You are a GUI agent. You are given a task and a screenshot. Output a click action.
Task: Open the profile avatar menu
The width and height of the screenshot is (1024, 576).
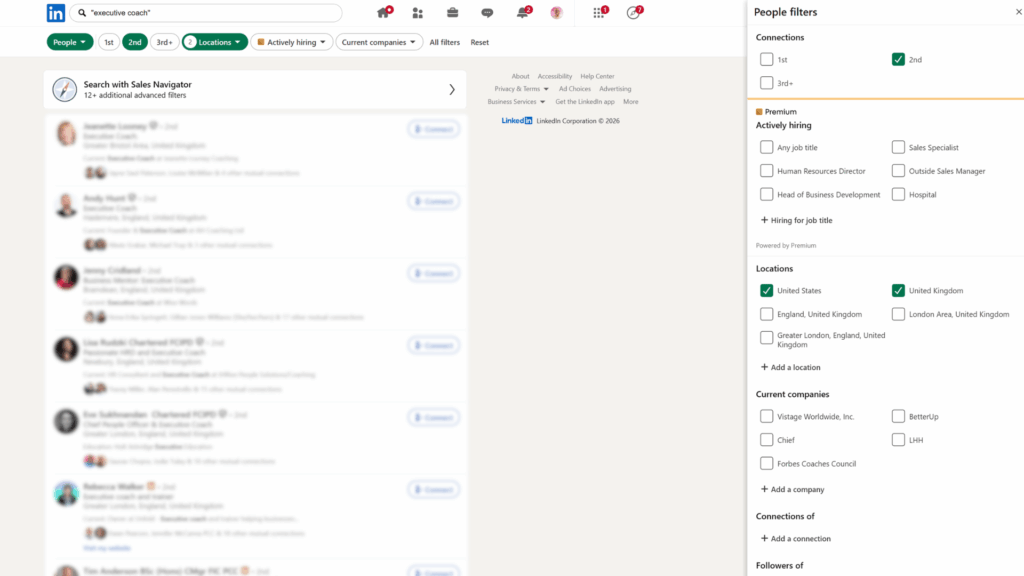click(x=556, y=12)
